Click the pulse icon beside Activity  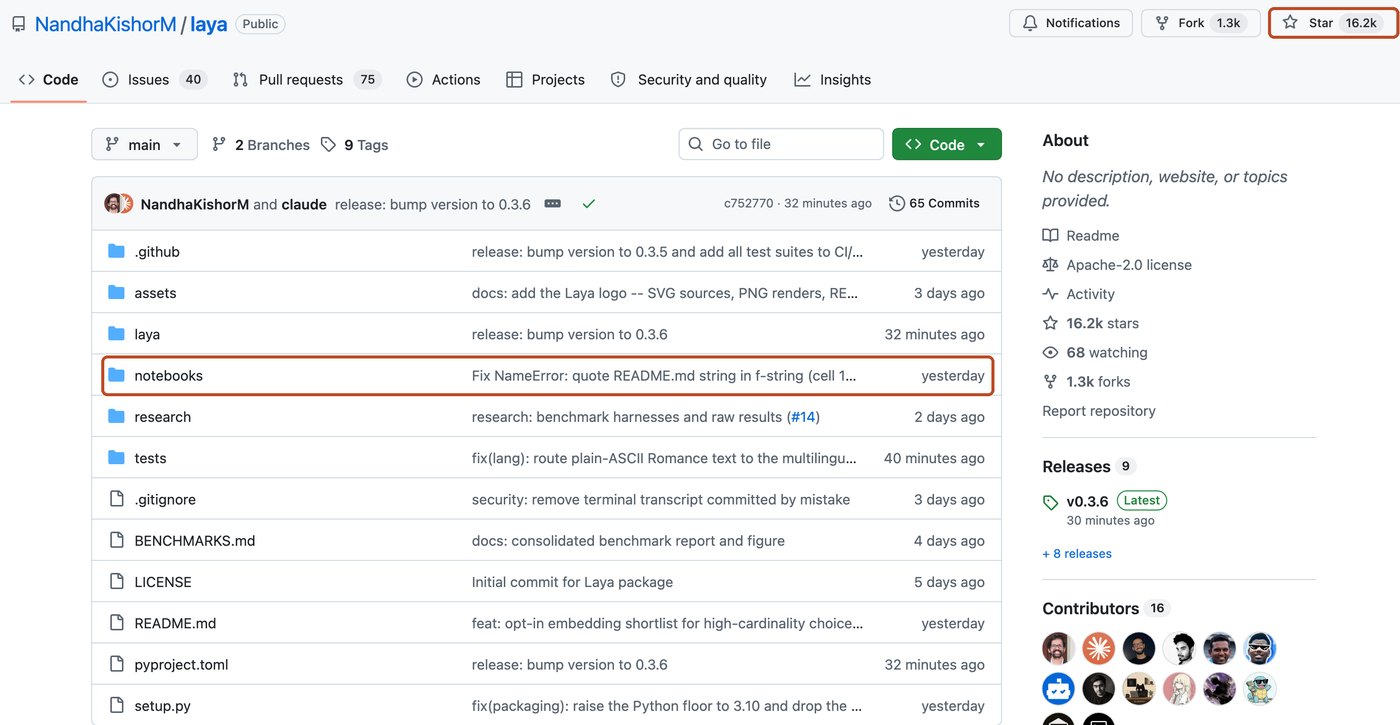(1050, 294)
